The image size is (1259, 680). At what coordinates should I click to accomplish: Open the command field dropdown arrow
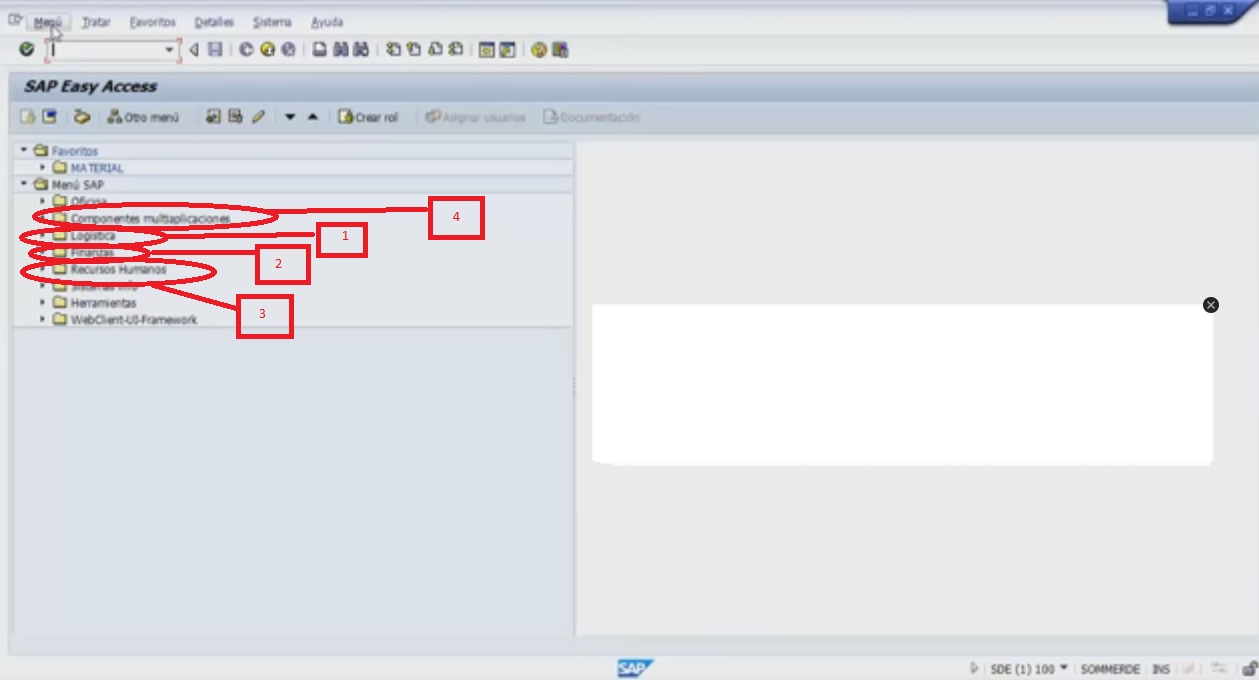pyautogui.click(x=169, y=47)
